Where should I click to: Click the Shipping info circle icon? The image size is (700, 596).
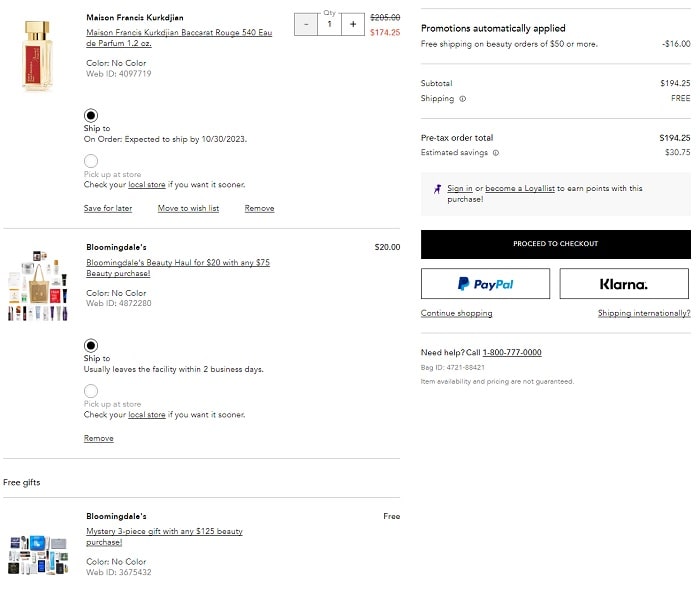(x=463, y=99)
